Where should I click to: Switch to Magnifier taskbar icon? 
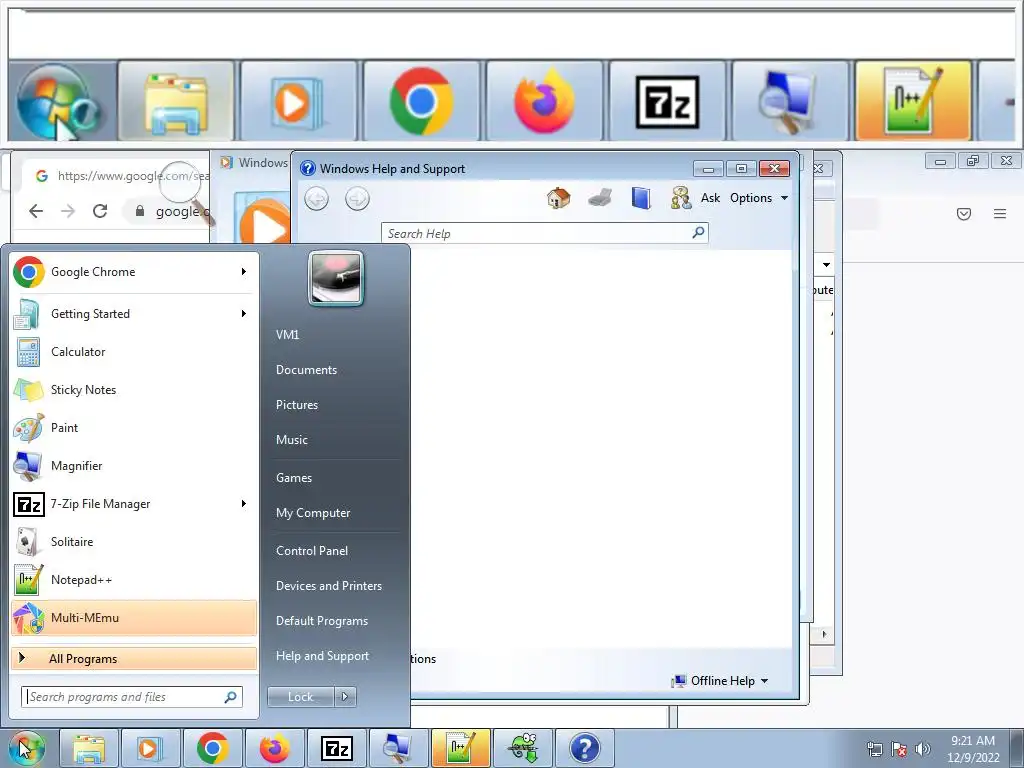[398, 748]
